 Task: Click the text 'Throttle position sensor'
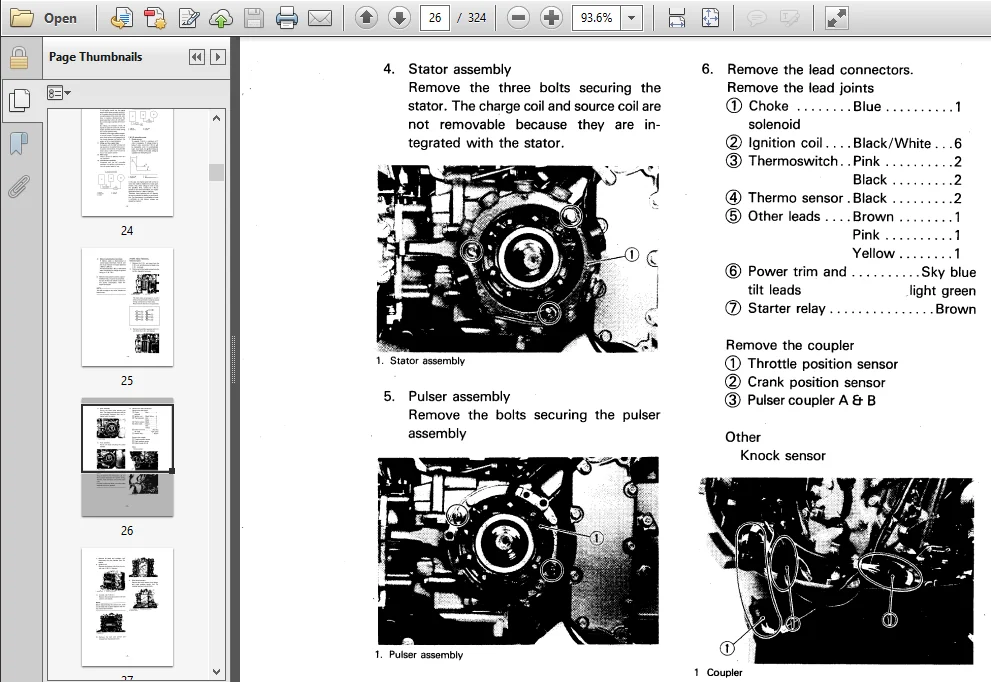[823, 363]
